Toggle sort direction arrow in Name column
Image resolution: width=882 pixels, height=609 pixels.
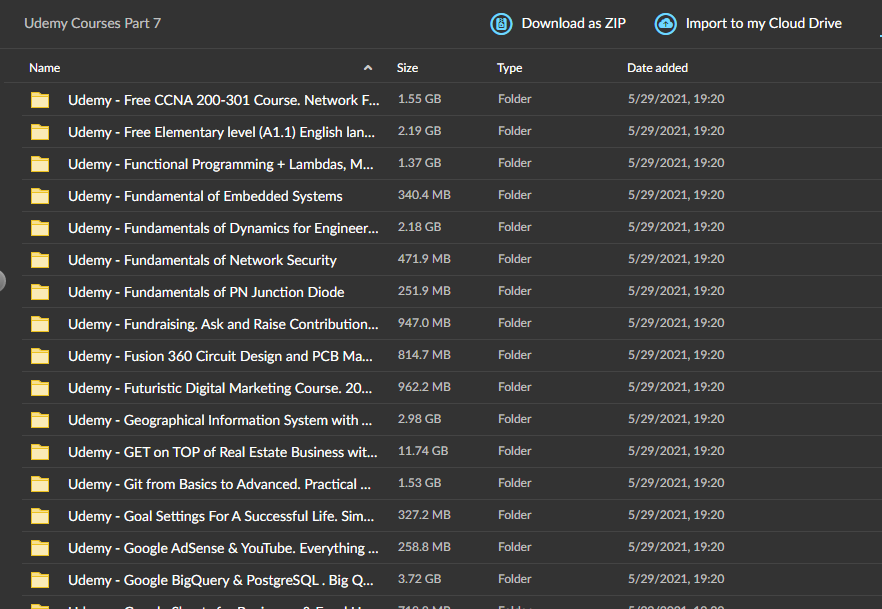[x=368, y=68]
